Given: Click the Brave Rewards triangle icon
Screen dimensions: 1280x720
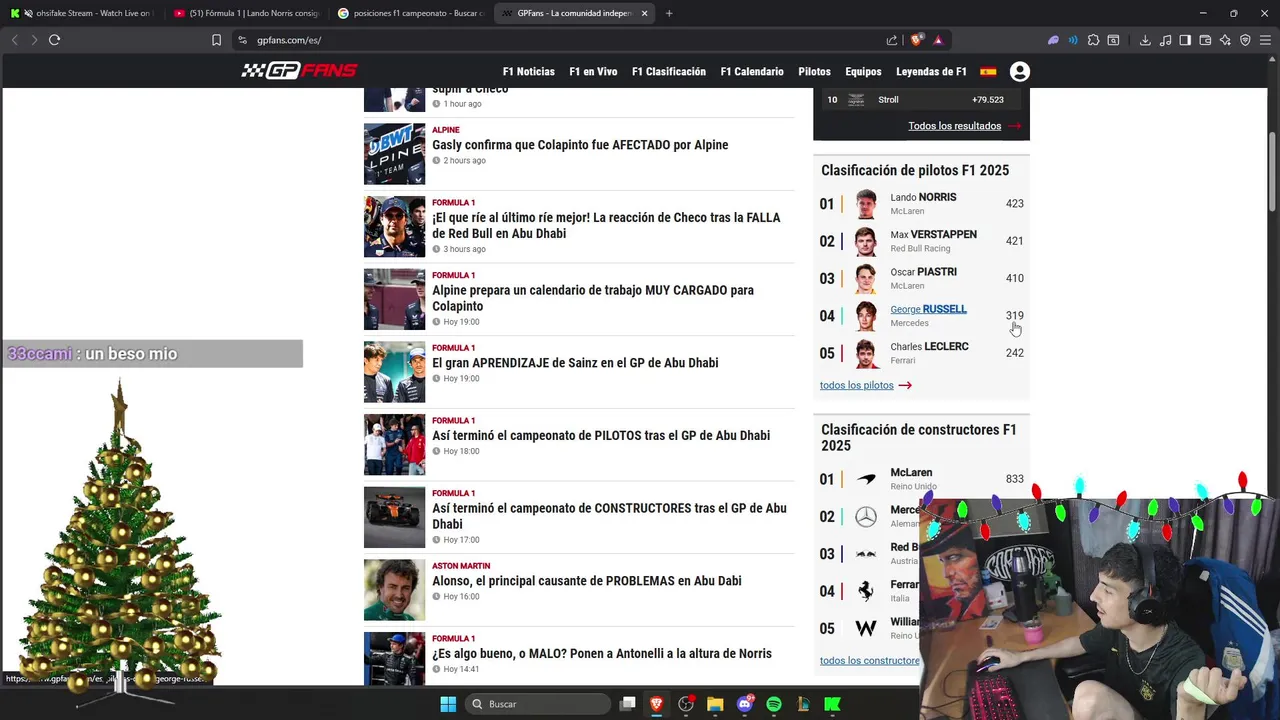Looking at the screenshot, I should (x=938, y=40).
